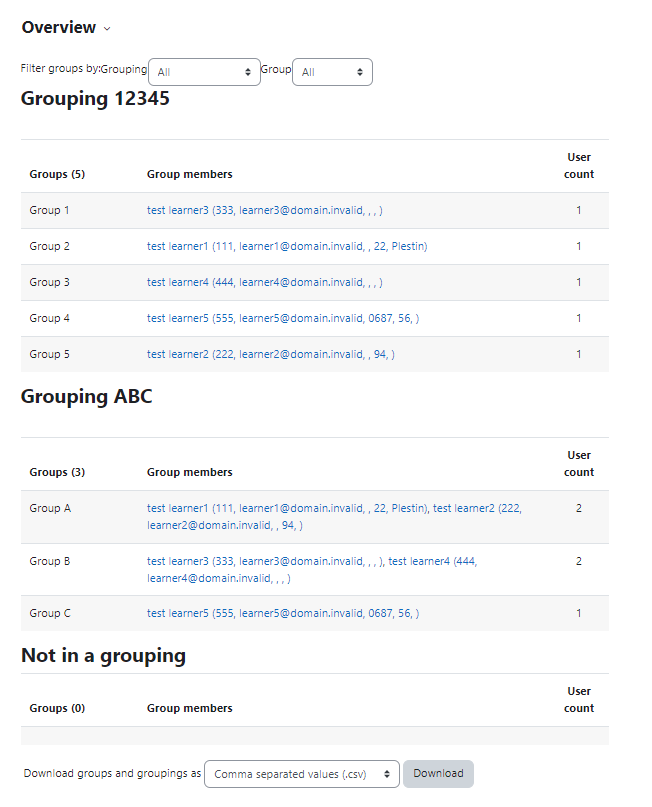Open the Group filter dropdown

point(332,72)
